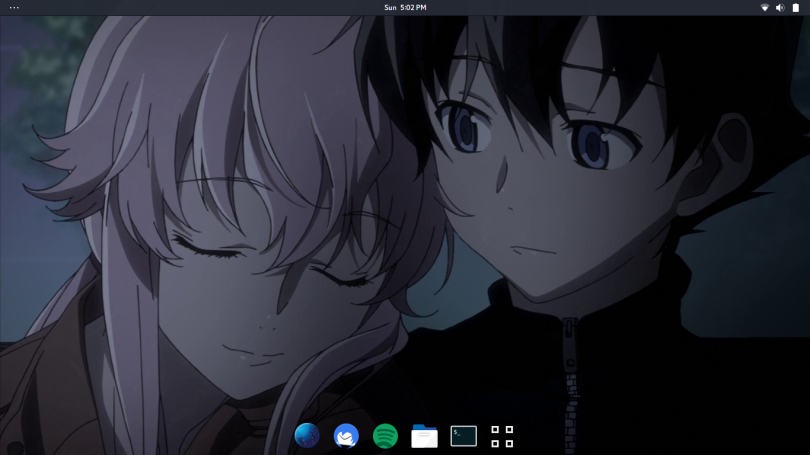The image size is (810, 455).
Task: Launch the Terminal from the dock
Action: click(463, 436)
